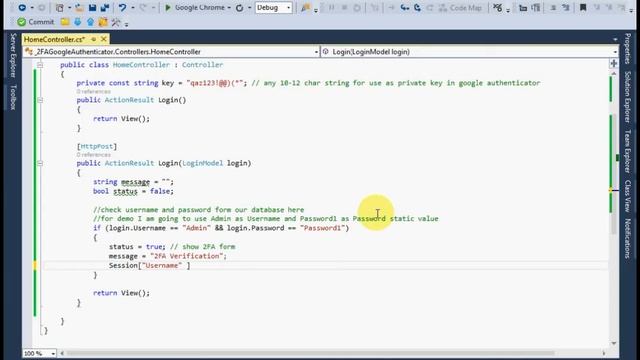The width and height of the screenshot is (640, 360).
Task: Click the blue Step Over icon
Action: (417, 8)
